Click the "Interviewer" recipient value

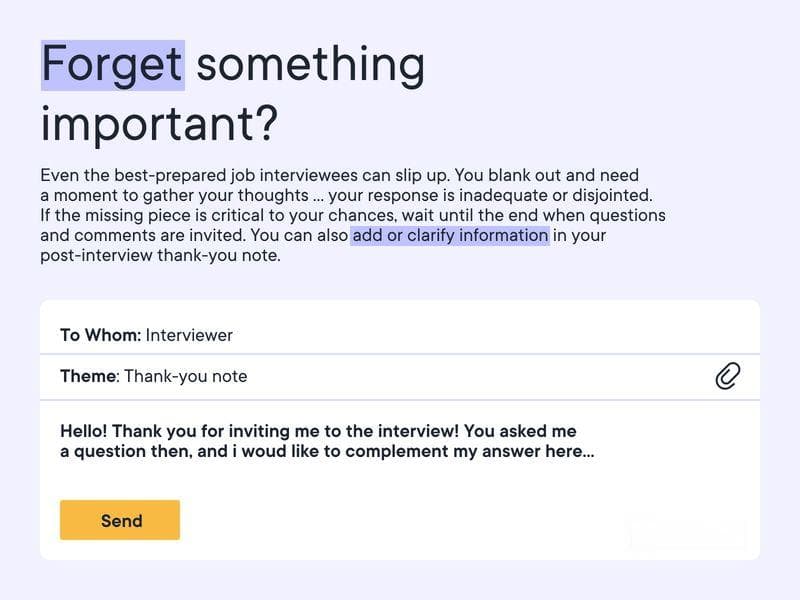point(189,335)
